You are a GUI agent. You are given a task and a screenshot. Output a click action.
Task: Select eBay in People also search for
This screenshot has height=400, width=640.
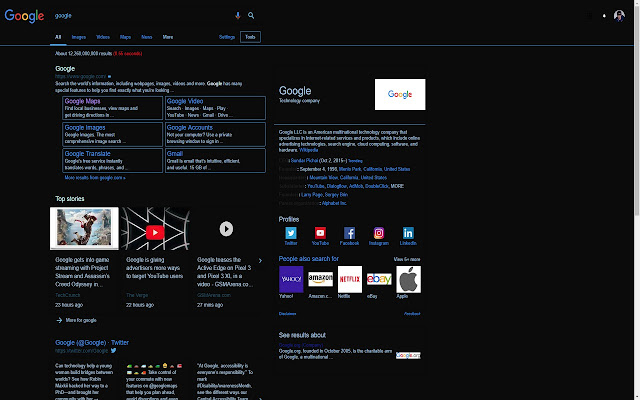(x=379, y=279)
